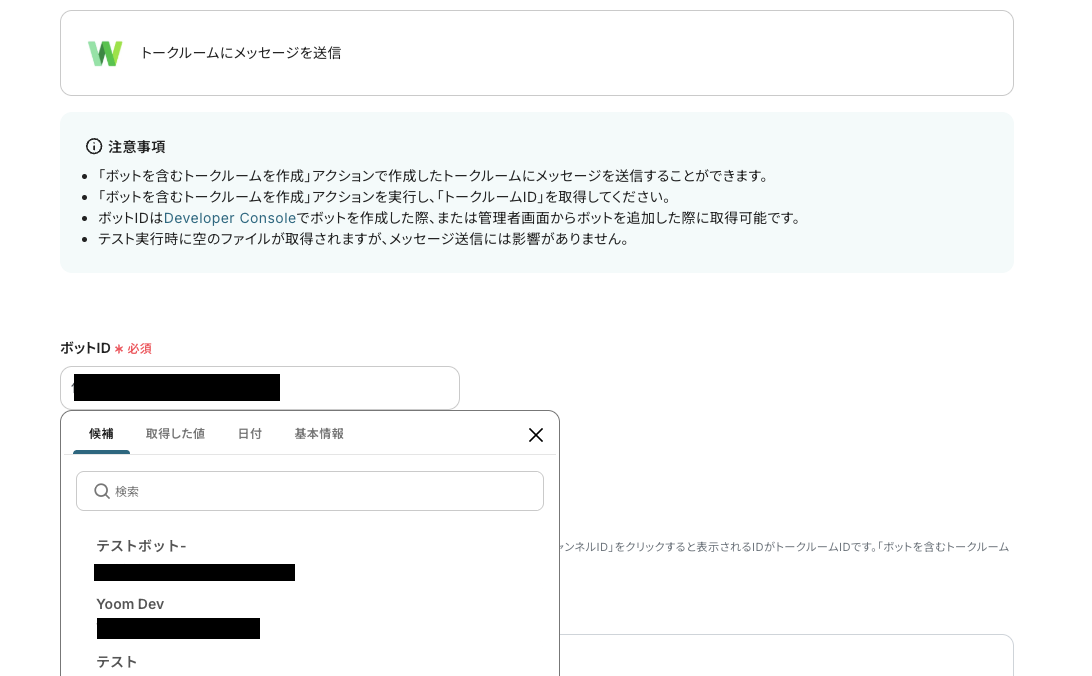Image resolution: width=1092 pixels, height=676 pixels.
Task: Click the WowTalk green service icon
Action: pos(105,53)
